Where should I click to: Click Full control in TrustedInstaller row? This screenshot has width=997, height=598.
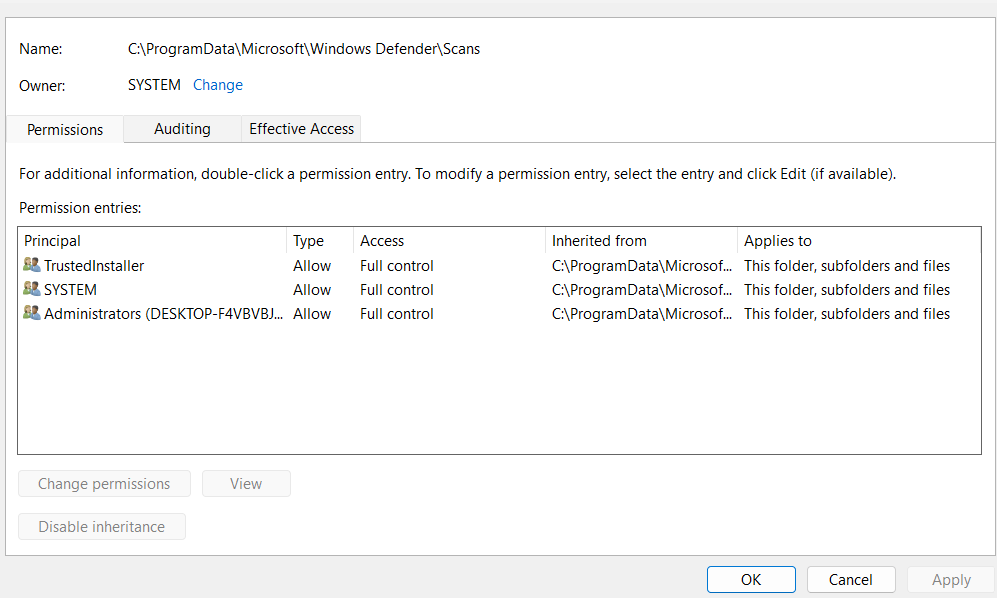pyautogui.click(x=397, y=266)
